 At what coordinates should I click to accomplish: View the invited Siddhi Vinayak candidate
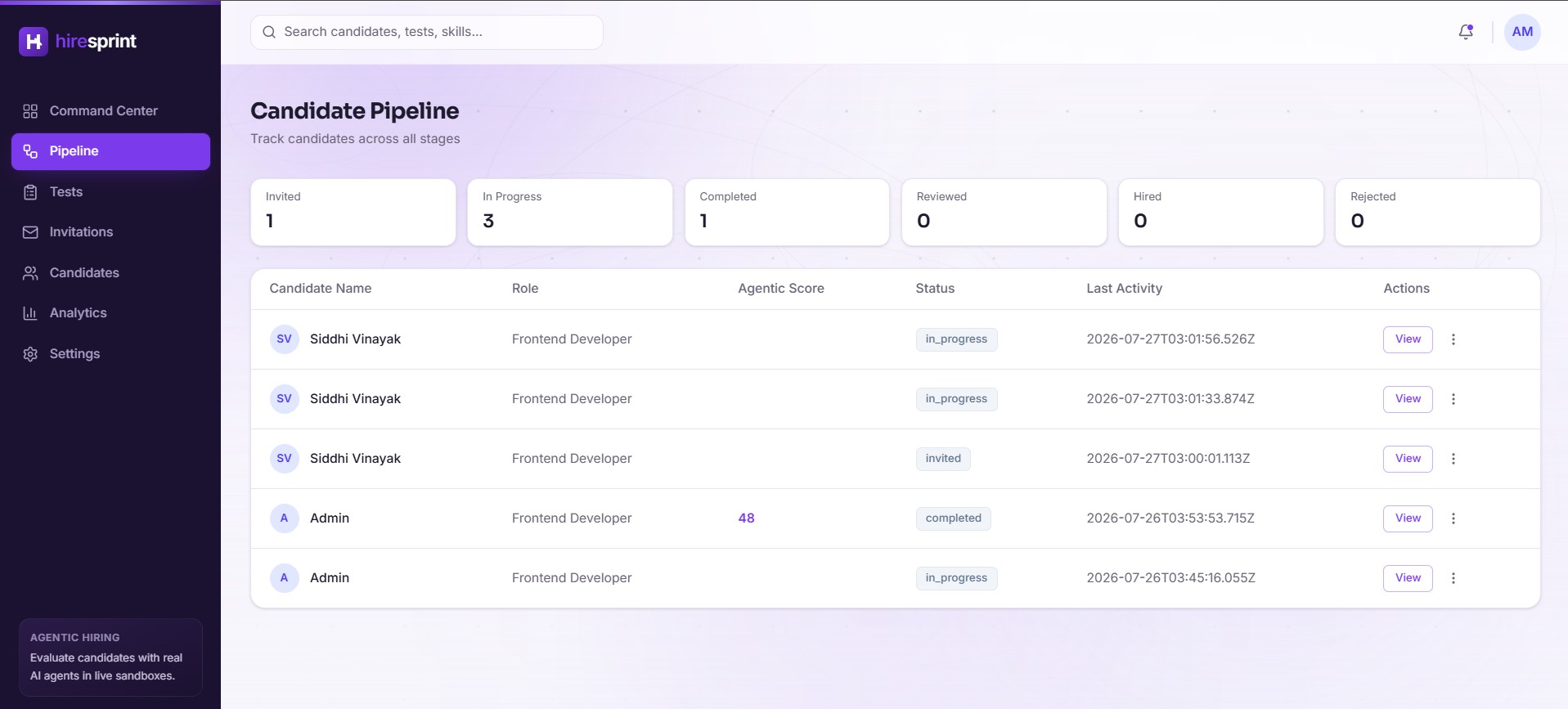click(1408, 459)
